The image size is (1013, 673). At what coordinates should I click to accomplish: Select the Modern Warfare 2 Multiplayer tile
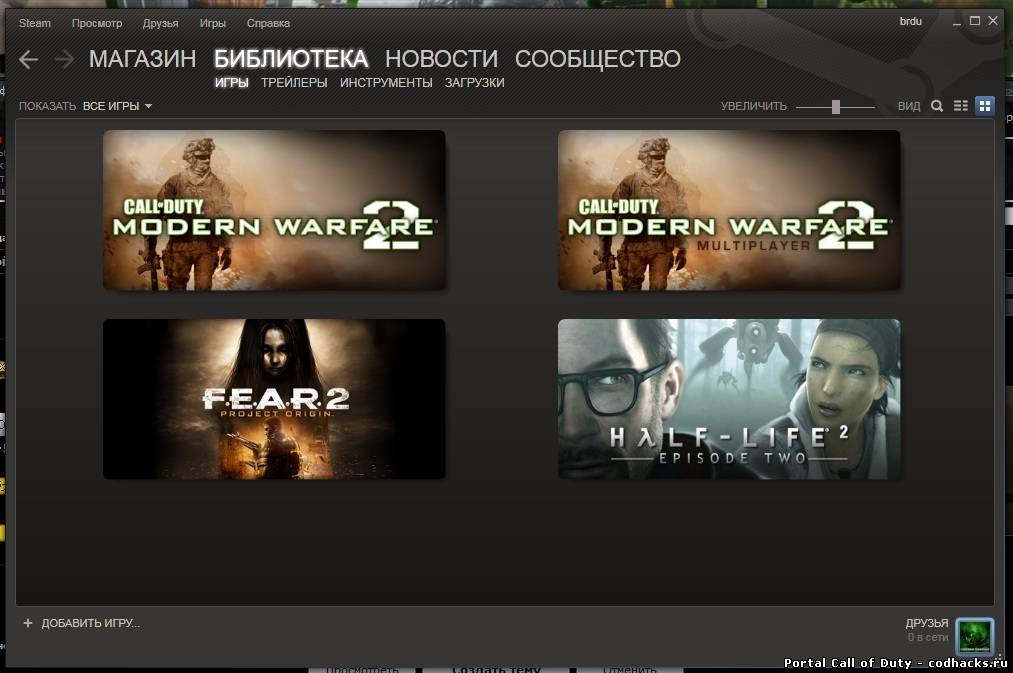pos(729,210)
